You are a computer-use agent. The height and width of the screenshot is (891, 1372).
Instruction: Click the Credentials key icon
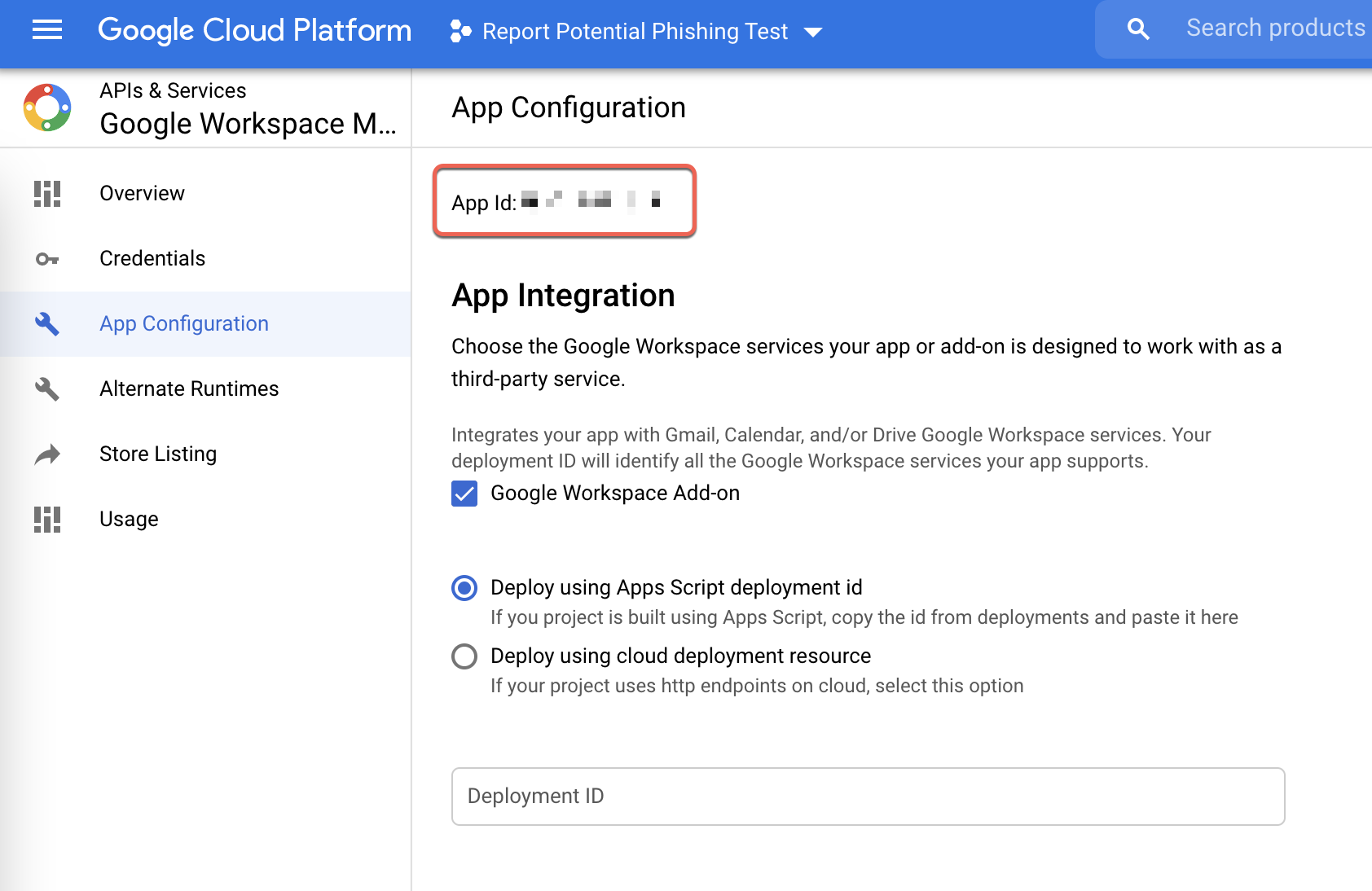(x=47, y=259)
